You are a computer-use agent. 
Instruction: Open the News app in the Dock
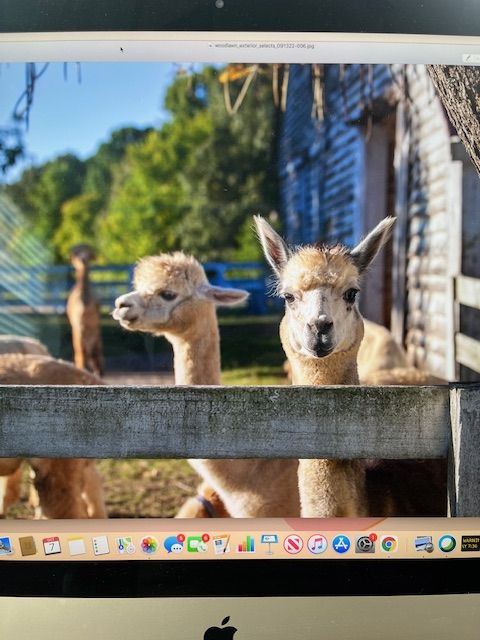click(x=293, y=544)
